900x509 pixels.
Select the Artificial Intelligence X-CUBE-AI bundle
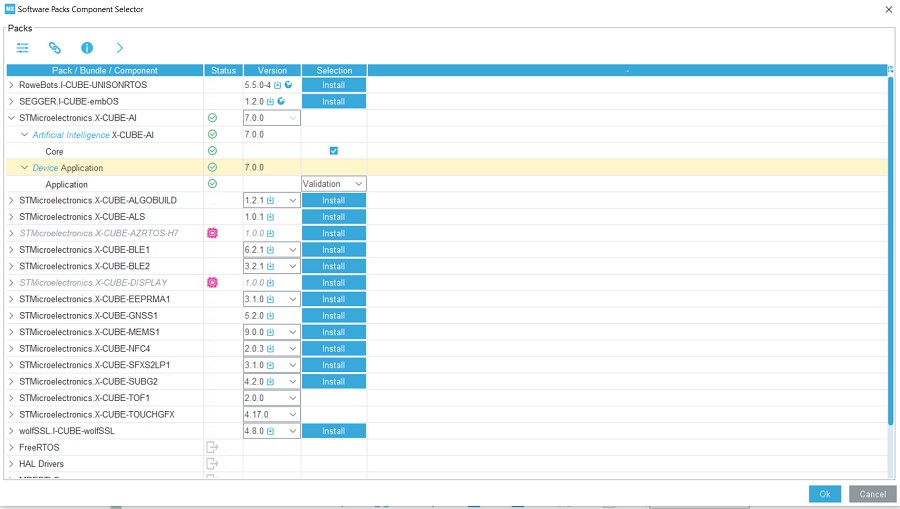coord(93,135)
